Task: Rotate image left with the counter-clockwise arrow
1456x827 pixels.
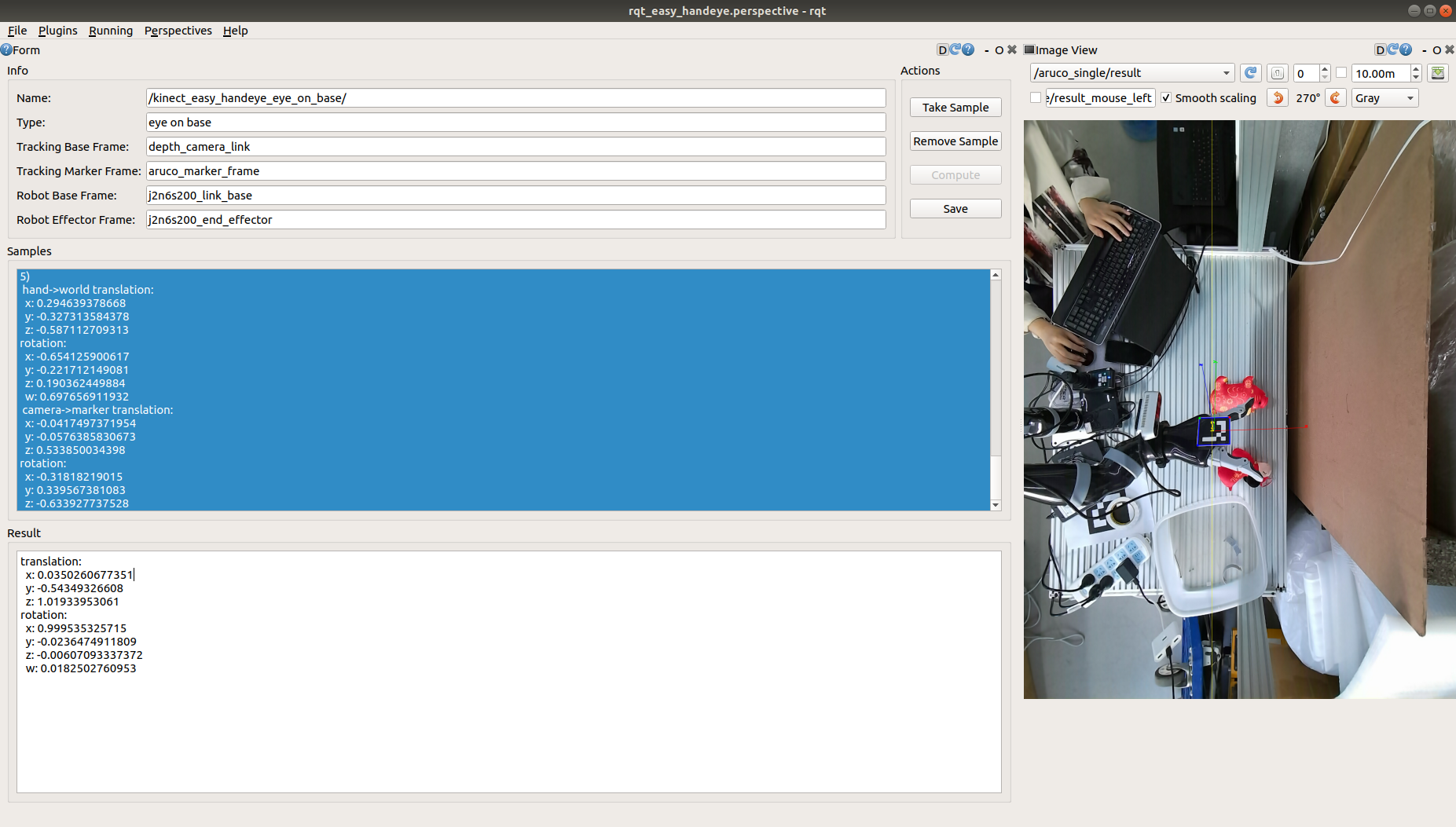Action: coord(1278,98)
